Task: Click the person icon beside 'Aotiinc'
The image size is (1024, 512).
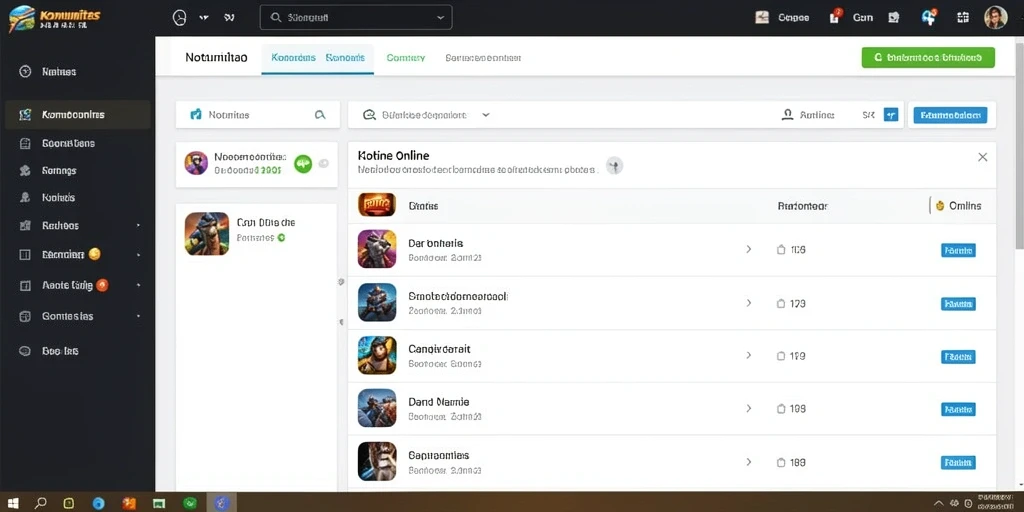Action: pos(788,115)
